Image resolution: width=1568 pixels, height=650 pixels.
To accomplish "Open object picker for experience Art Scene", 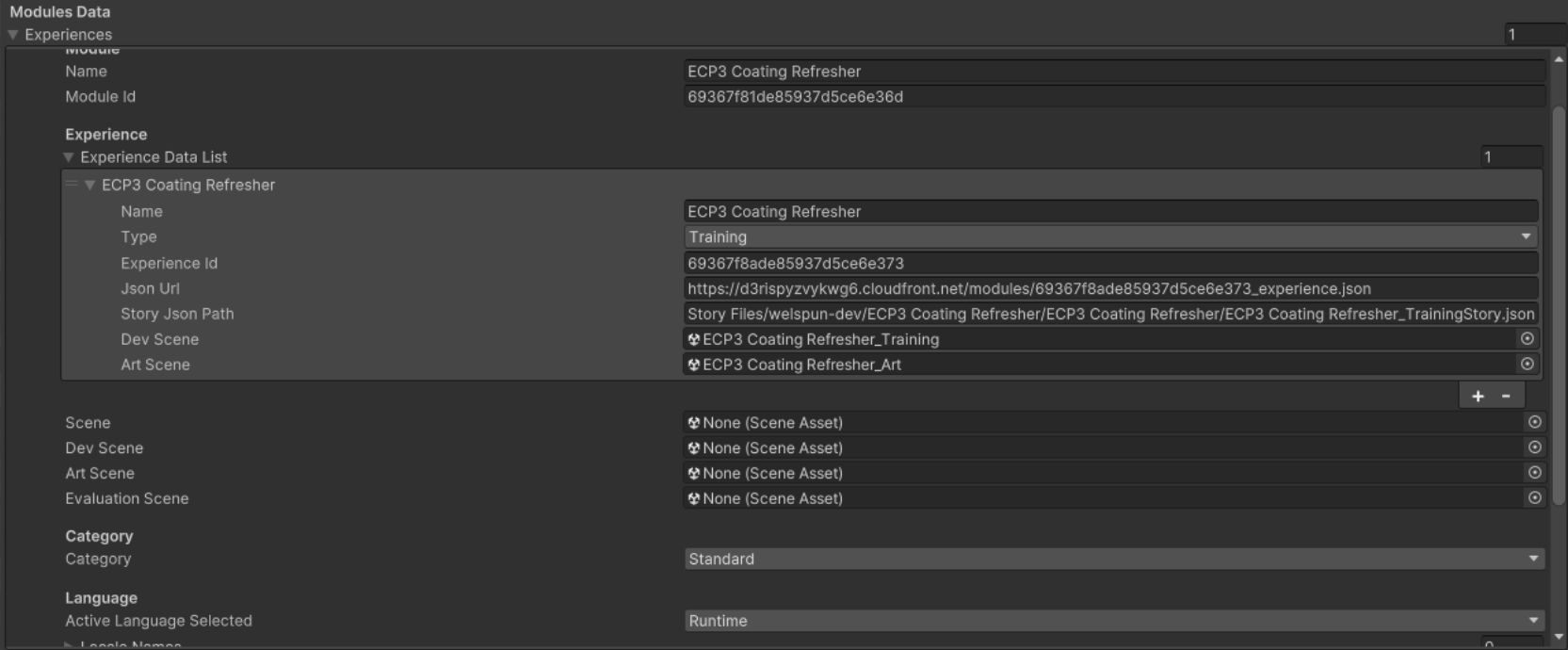I will point(1527,365).
